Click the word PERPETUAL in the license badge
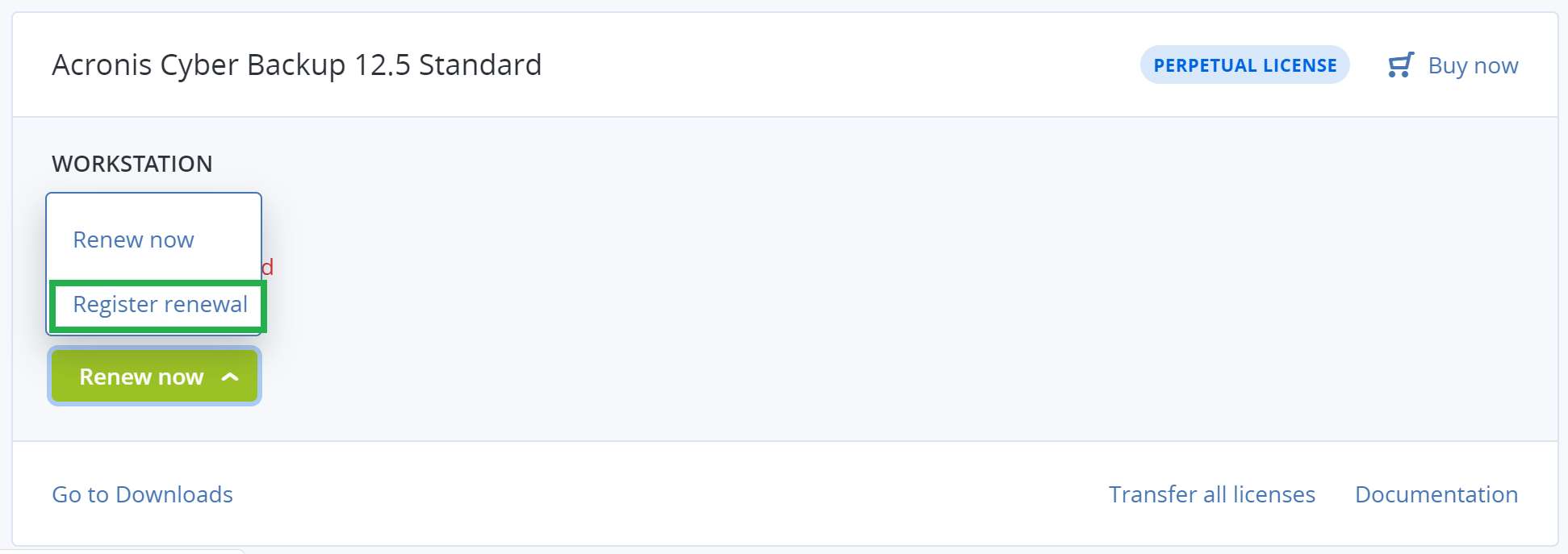The image size is (1568, 554). coord(1205,65)
